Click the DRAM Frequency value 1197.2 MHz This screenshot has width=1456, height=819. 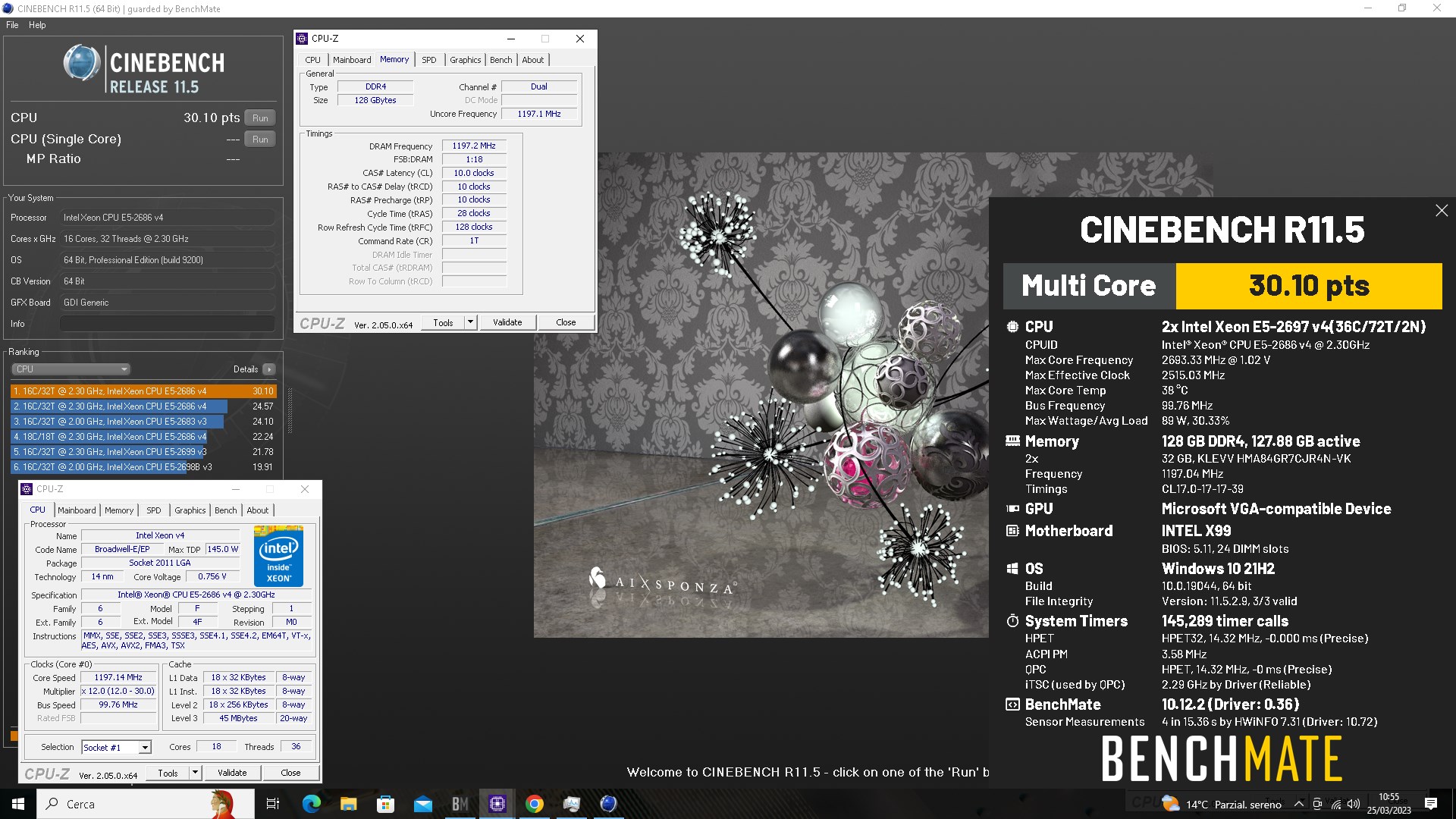pyautogui.click(x=474, y=146)
